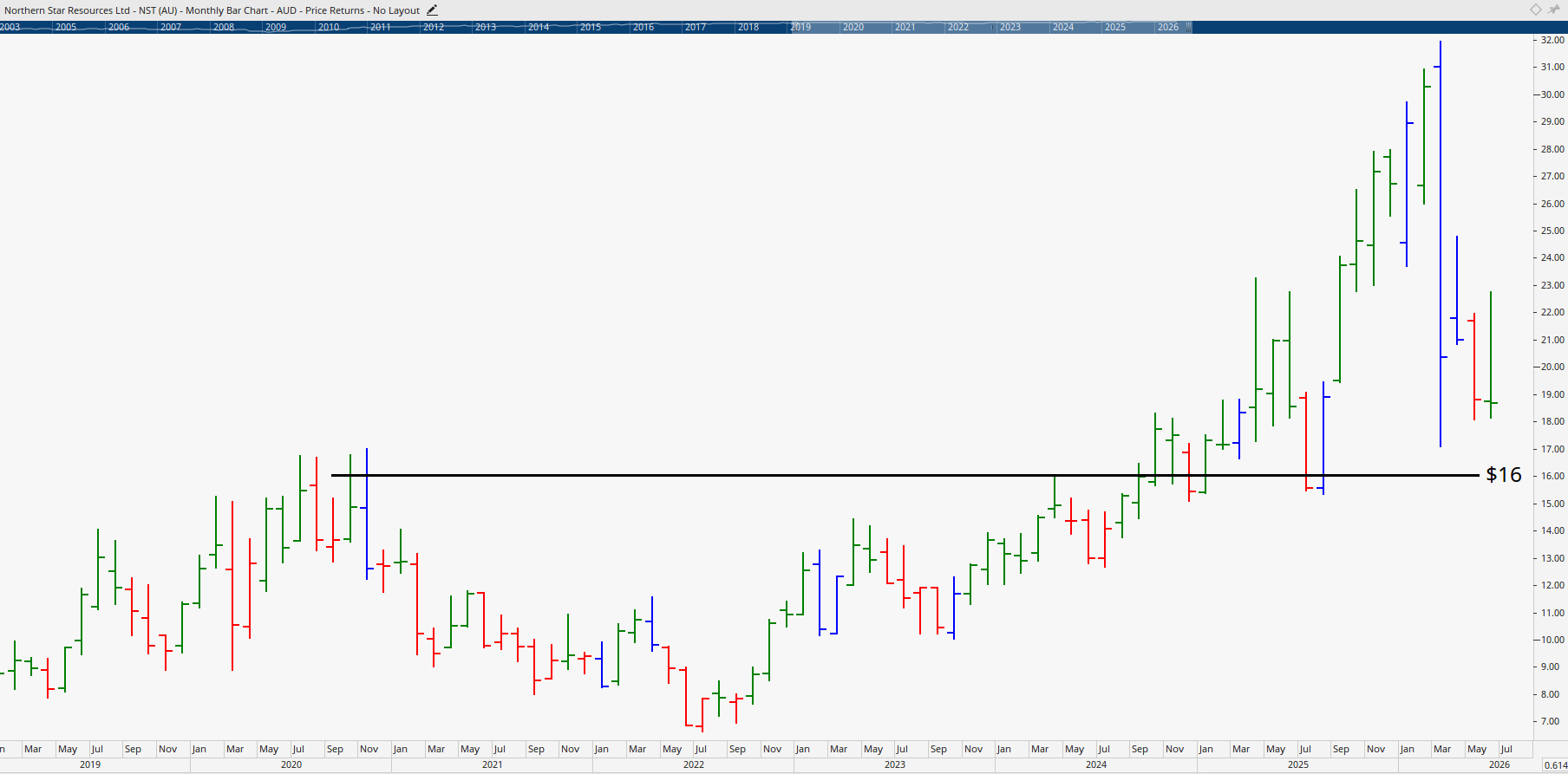Click the $16 annotation label
1568x774 pixels.
coord(1504,474)
